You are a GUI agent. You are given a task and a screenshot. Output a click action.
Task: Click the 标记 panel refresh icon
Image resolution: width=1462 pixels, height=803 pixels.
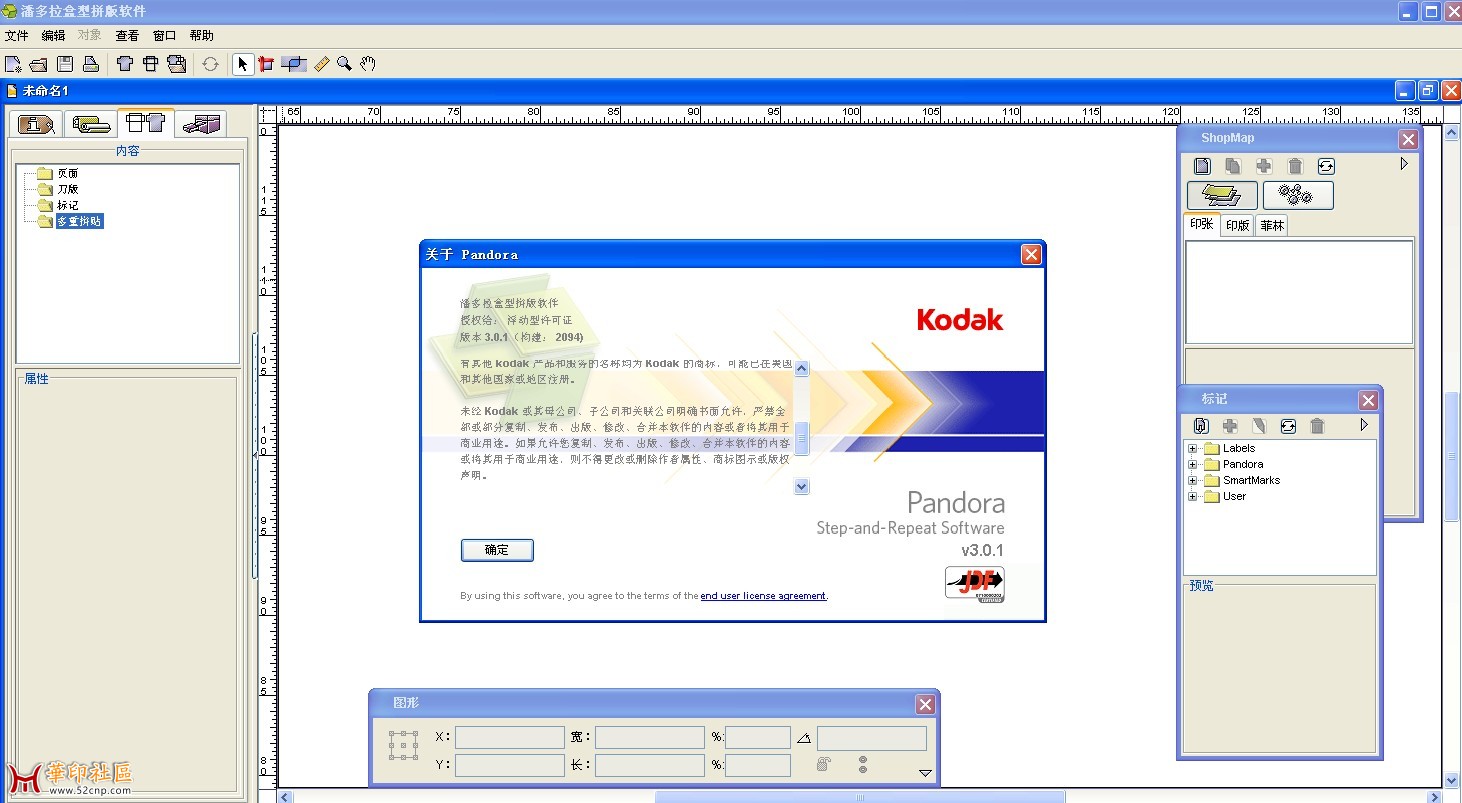coord(1288,426)
